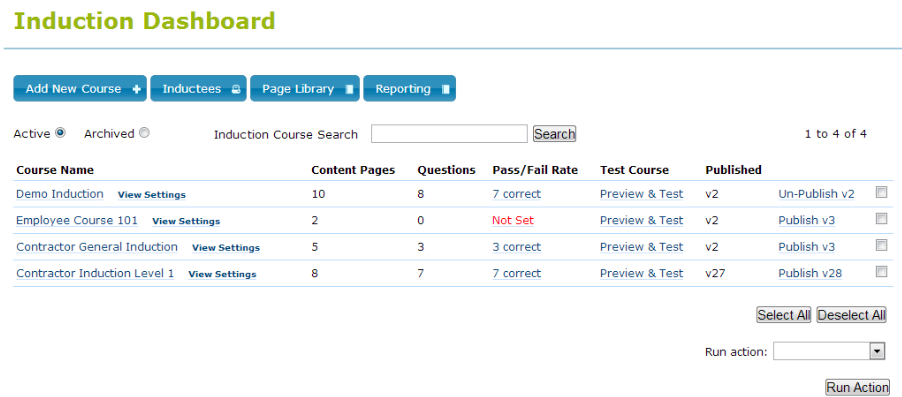
Task: Click 7 correct for Demo Induction
Action: coord(517,194)
